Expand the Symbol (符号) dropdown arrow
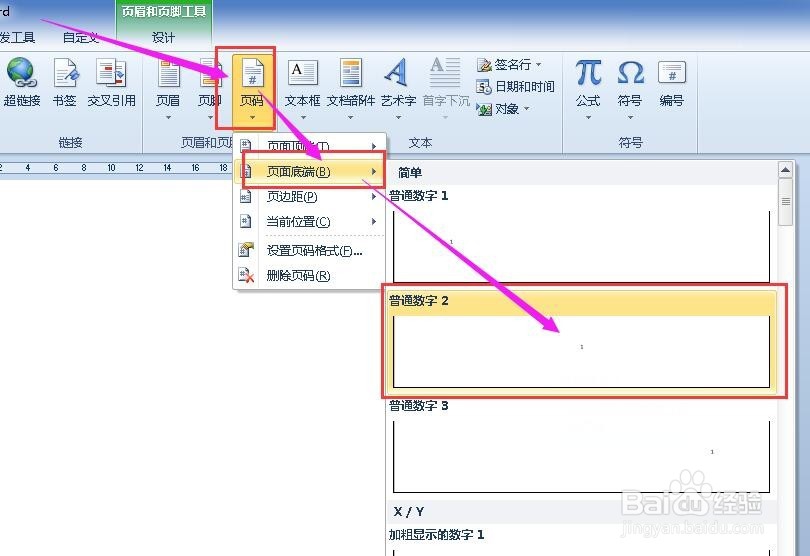The height and width of the screenshot is (556, 810). 630,118
